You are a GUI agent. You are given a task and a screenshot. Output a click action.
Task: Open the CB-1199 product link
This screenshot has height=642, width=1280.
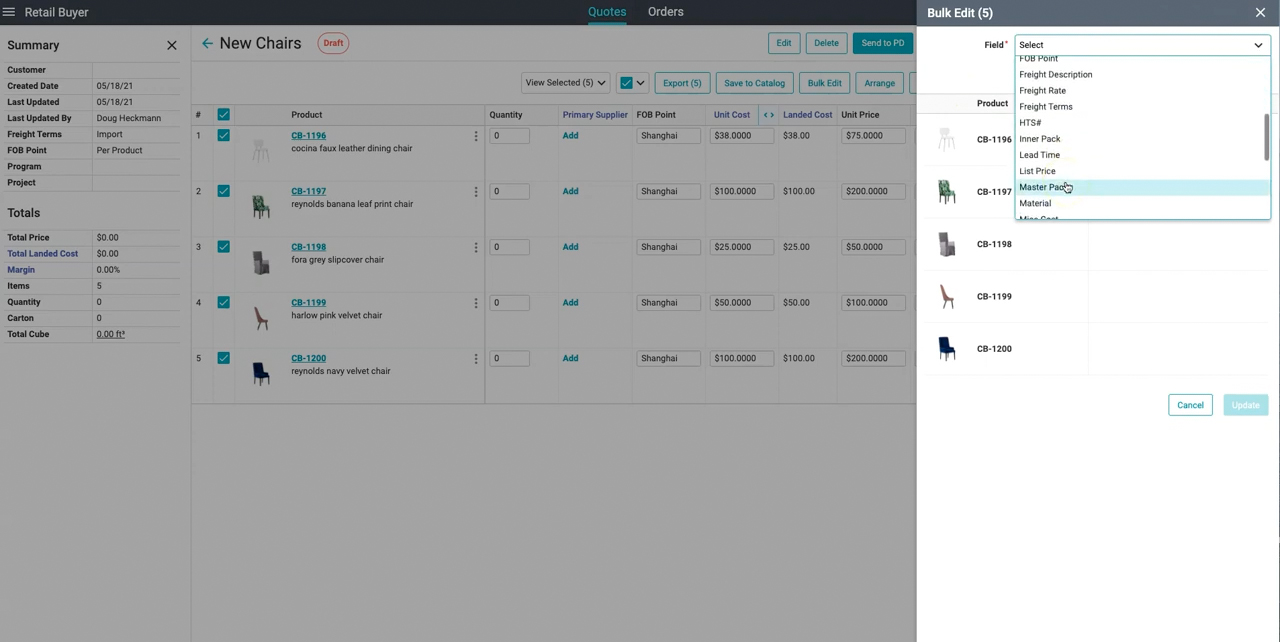click(x=308, y=302)
